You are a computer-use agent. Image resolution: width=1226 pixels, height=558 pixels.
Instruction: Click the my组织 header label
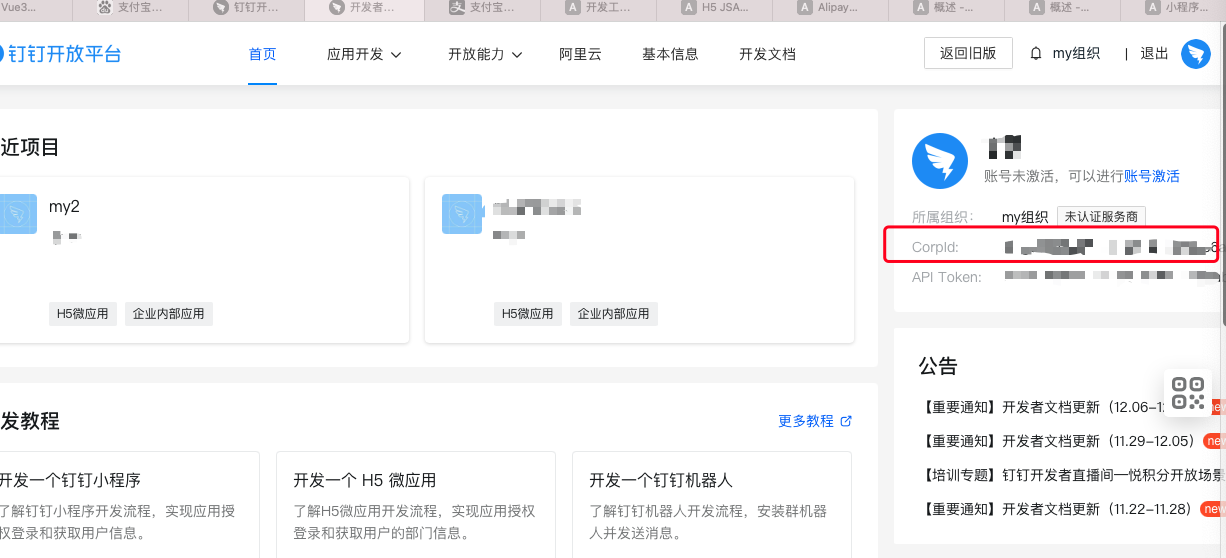[1076, 54]
